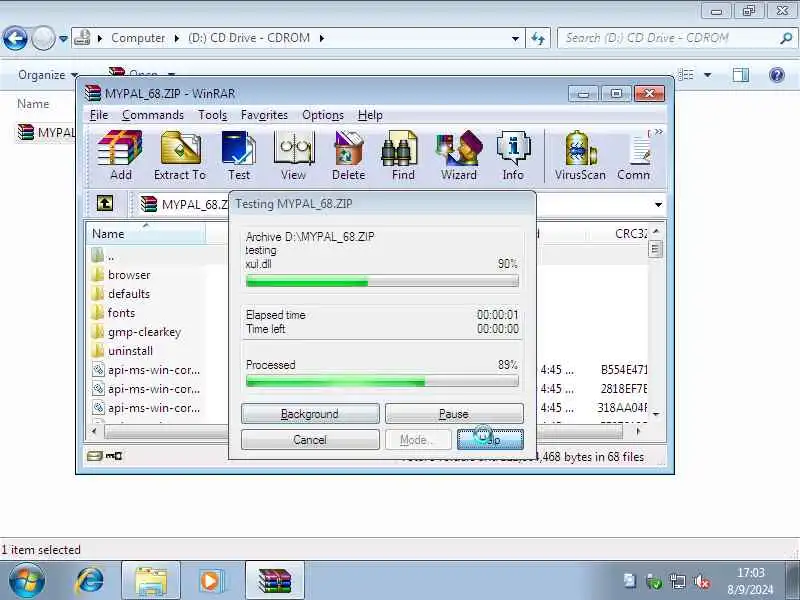Open the Organize menu in Explorer

pyautogui.click(x=48, y=75)
